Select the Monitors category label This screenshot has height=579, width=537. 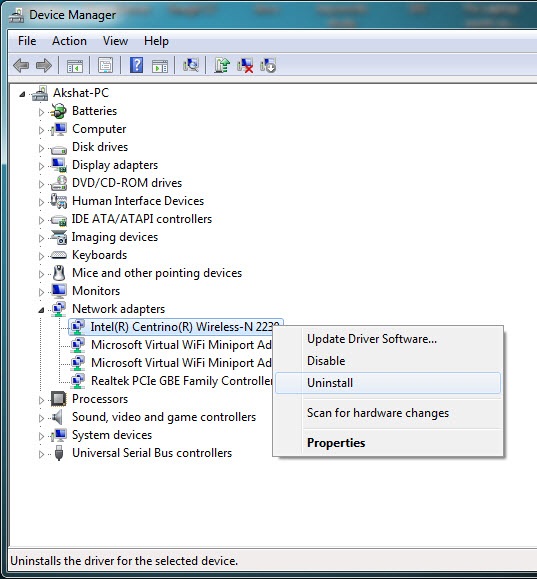pos(96,291)
